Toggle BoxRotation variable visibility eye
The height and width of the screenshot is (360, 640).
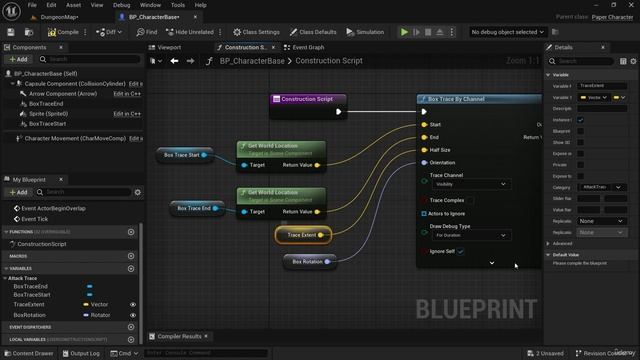click(133, 315)
